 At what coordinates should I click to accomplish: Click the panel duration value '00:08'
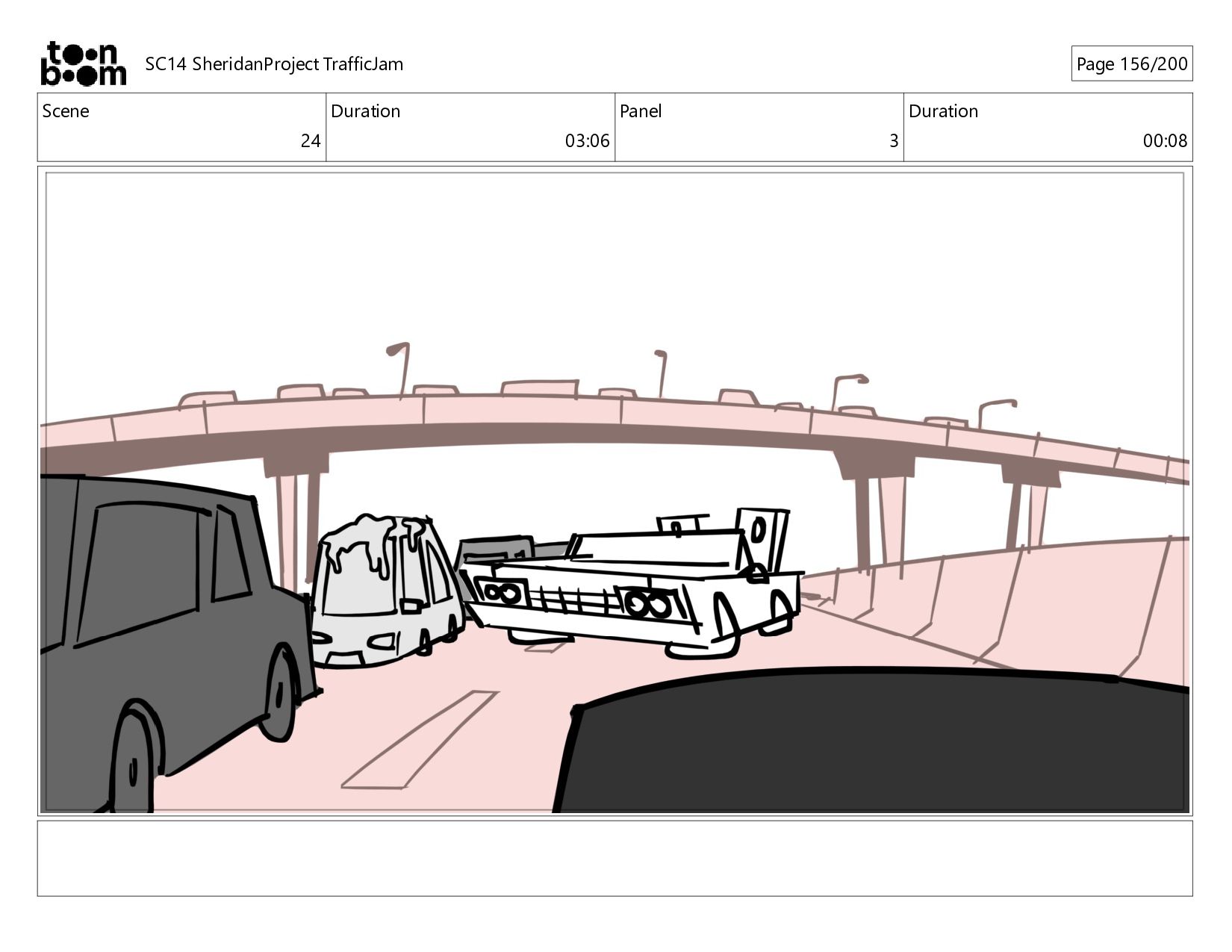pos(1165,141)
